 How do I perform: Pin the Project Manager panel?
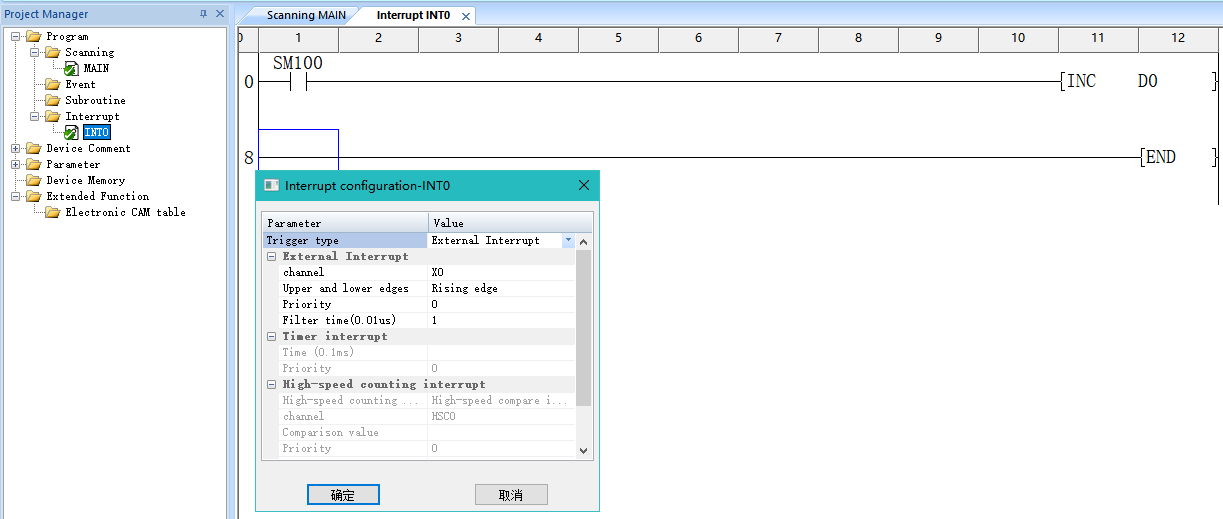204,14
